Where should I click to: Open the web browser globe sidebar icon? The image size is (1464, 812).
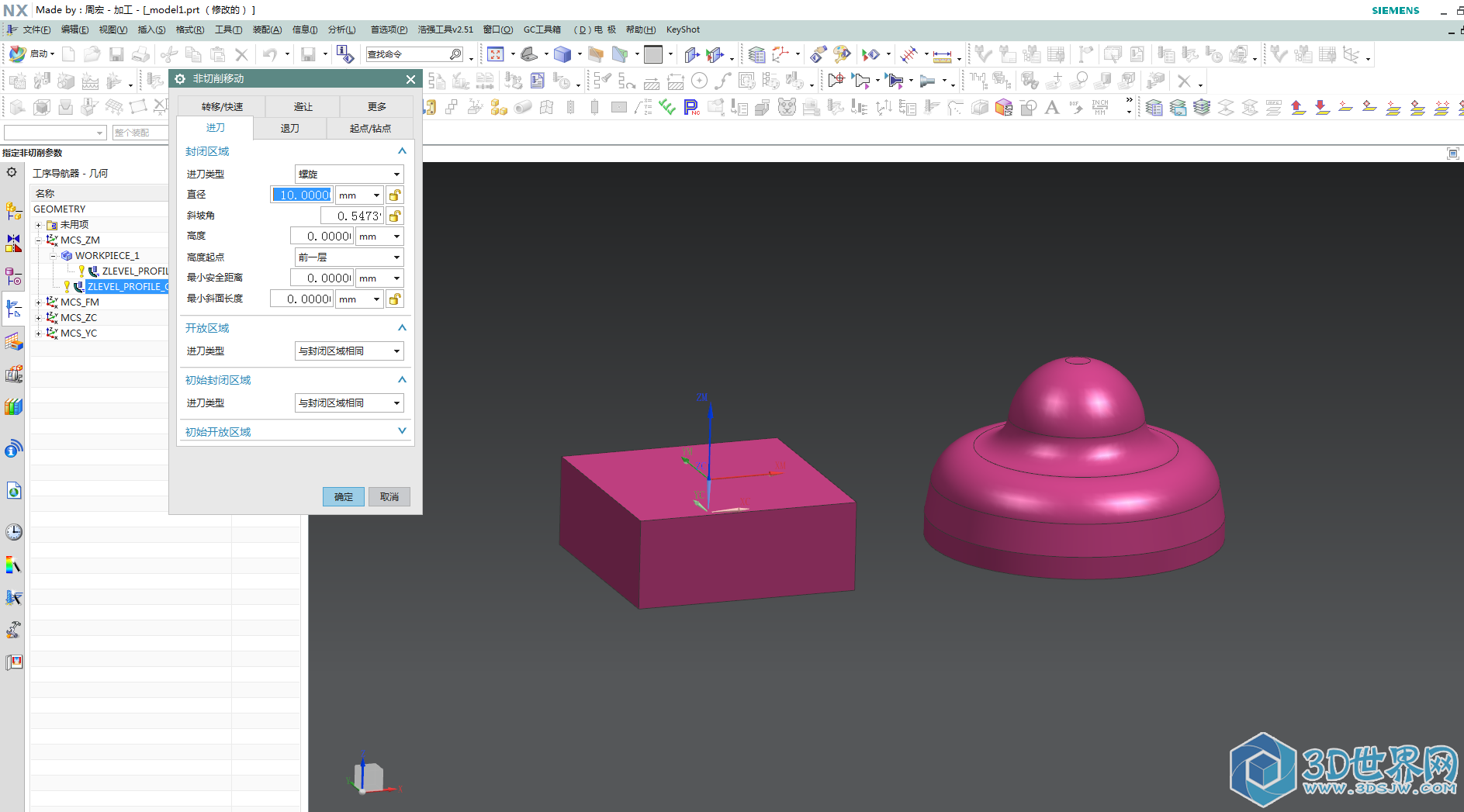pyautogui.click(x=13, y=490)
